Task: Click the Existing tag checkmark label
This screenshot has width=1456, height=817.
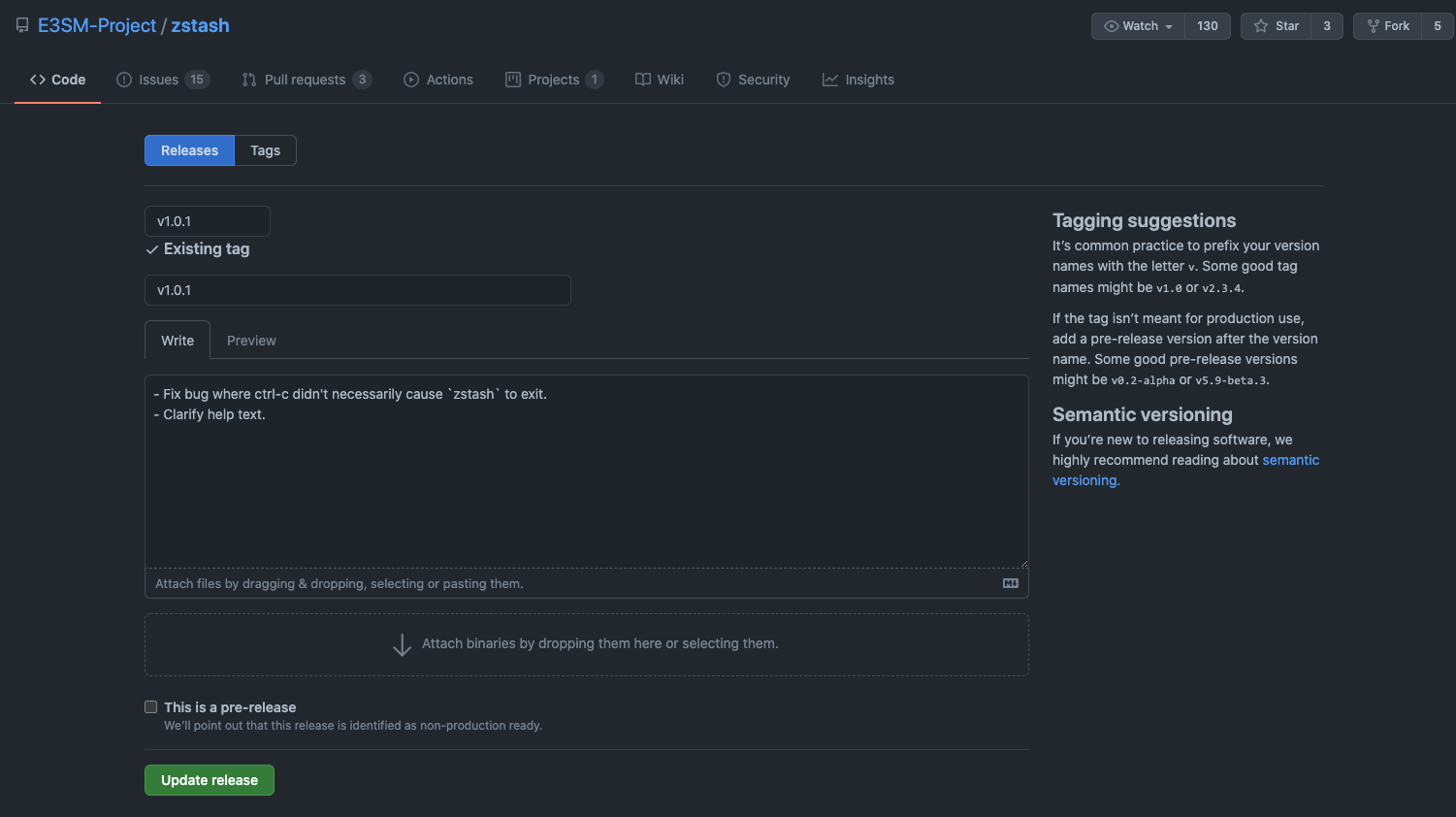Action: (x=198, y=249)
